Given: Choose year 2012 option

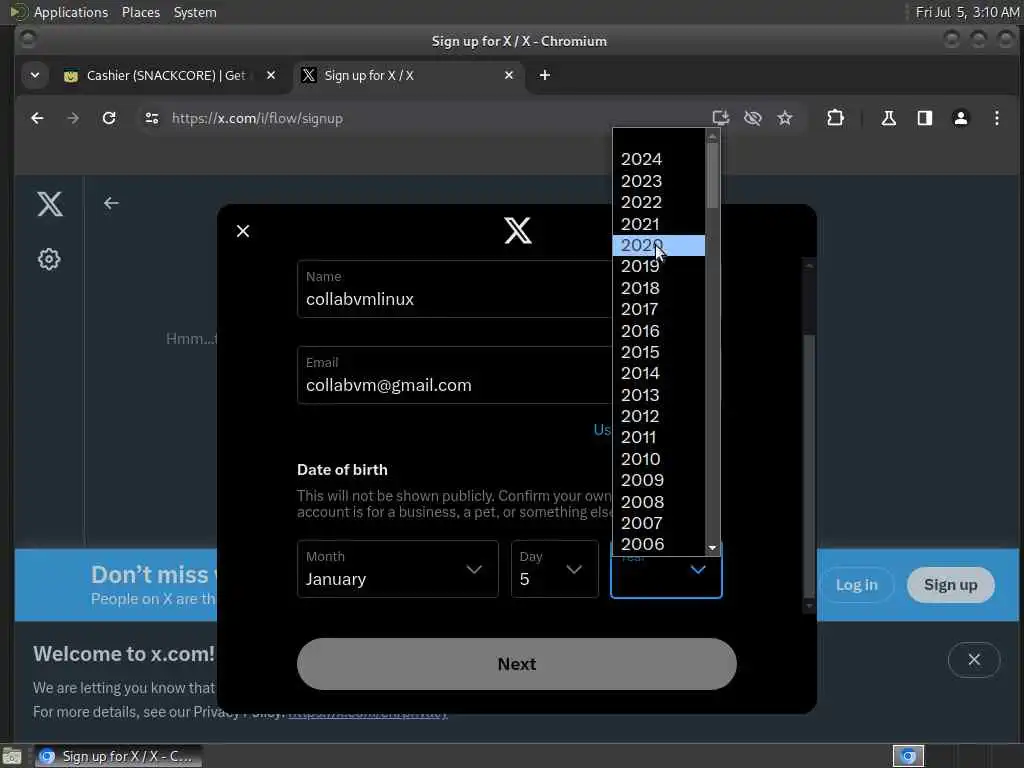Looking at the screenshot, I should (x=658, y=416).
